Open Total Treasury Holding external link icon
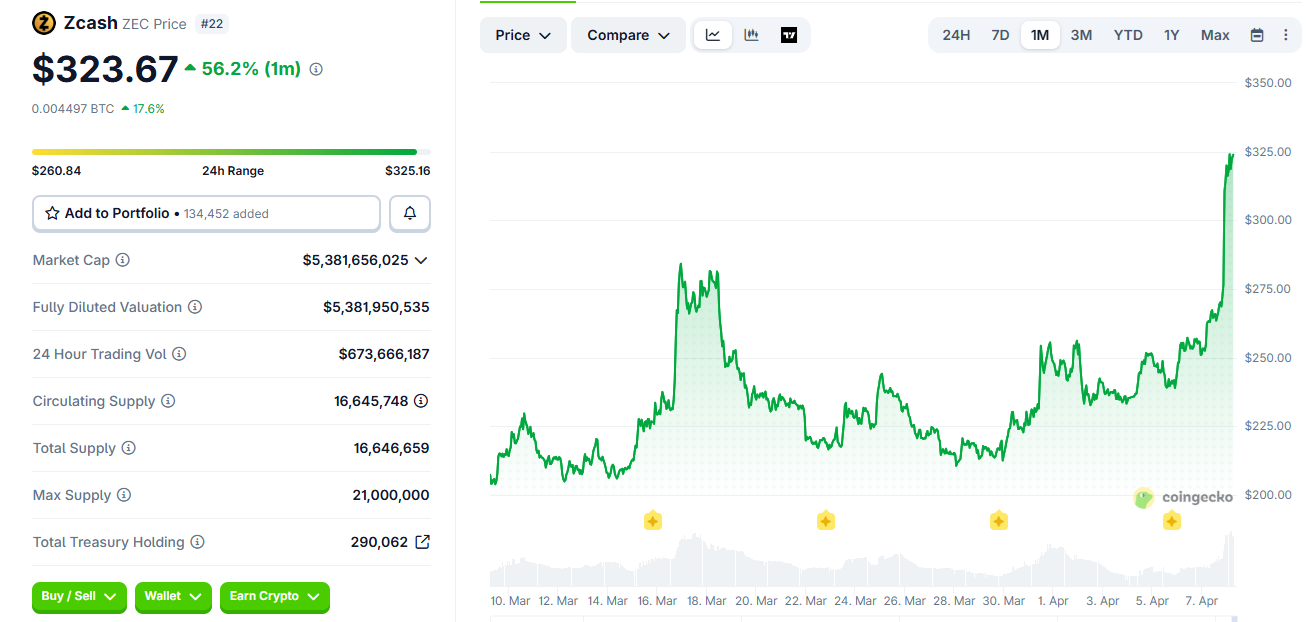 421,541
